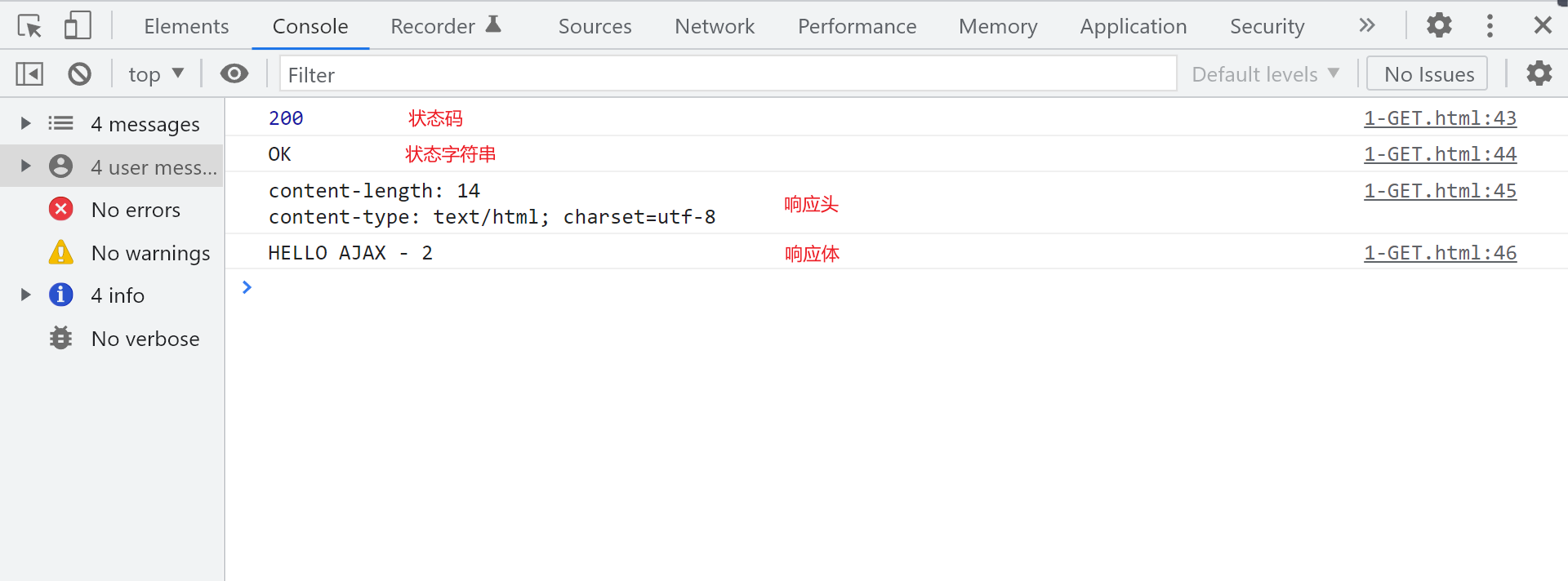Open the top JavaScript context dropdown
Image resolution: width=1568 pixels, height=581 pixels.
click(155, 74)
